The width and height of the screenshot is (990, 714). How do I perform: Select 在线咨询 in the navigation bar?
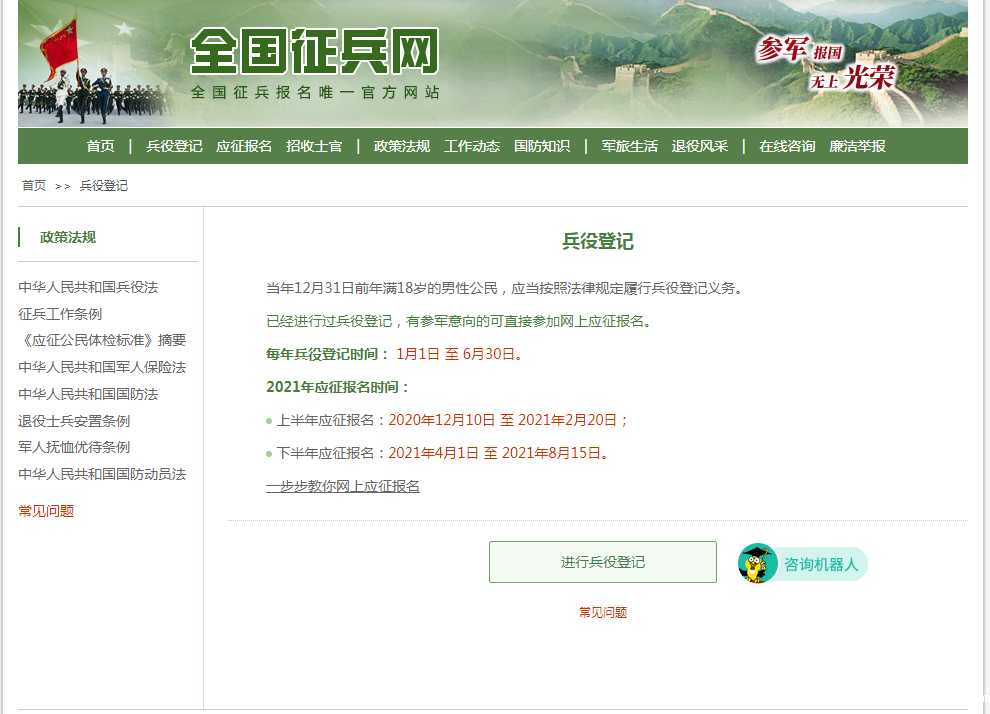point(787,146)
